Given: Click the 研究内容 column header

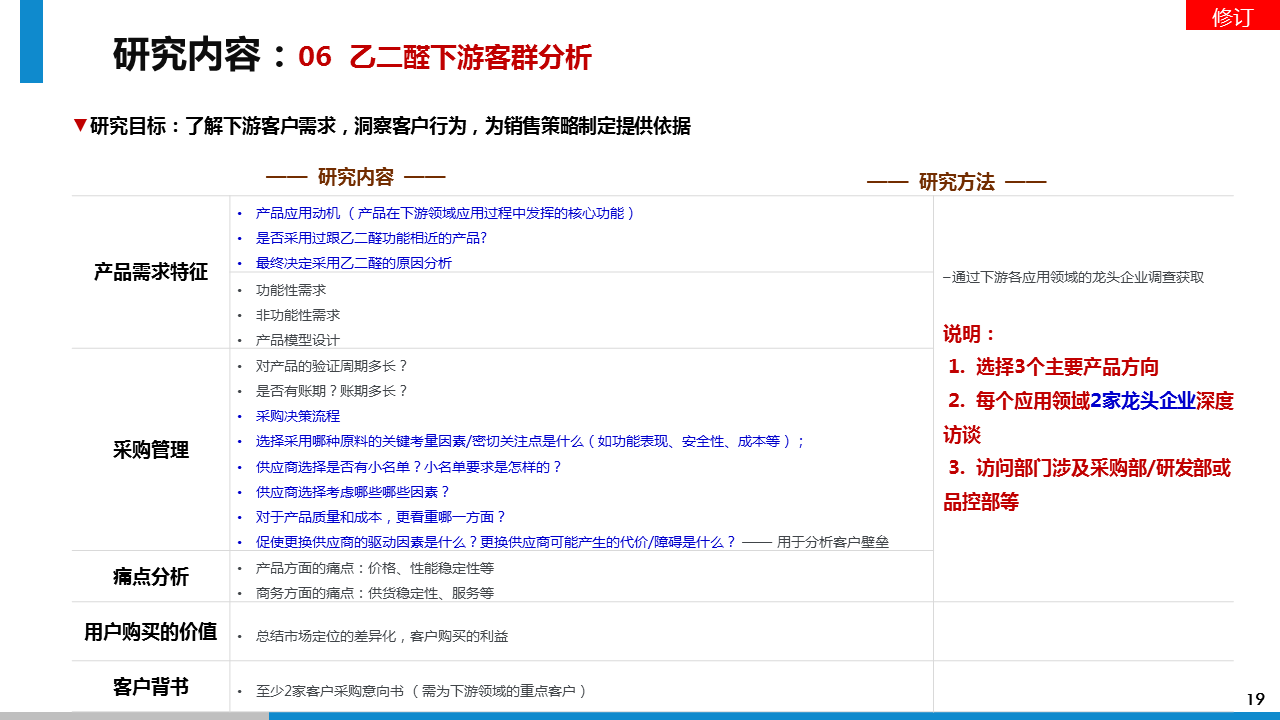Looking at the screenshot, I should pos(355,178).
